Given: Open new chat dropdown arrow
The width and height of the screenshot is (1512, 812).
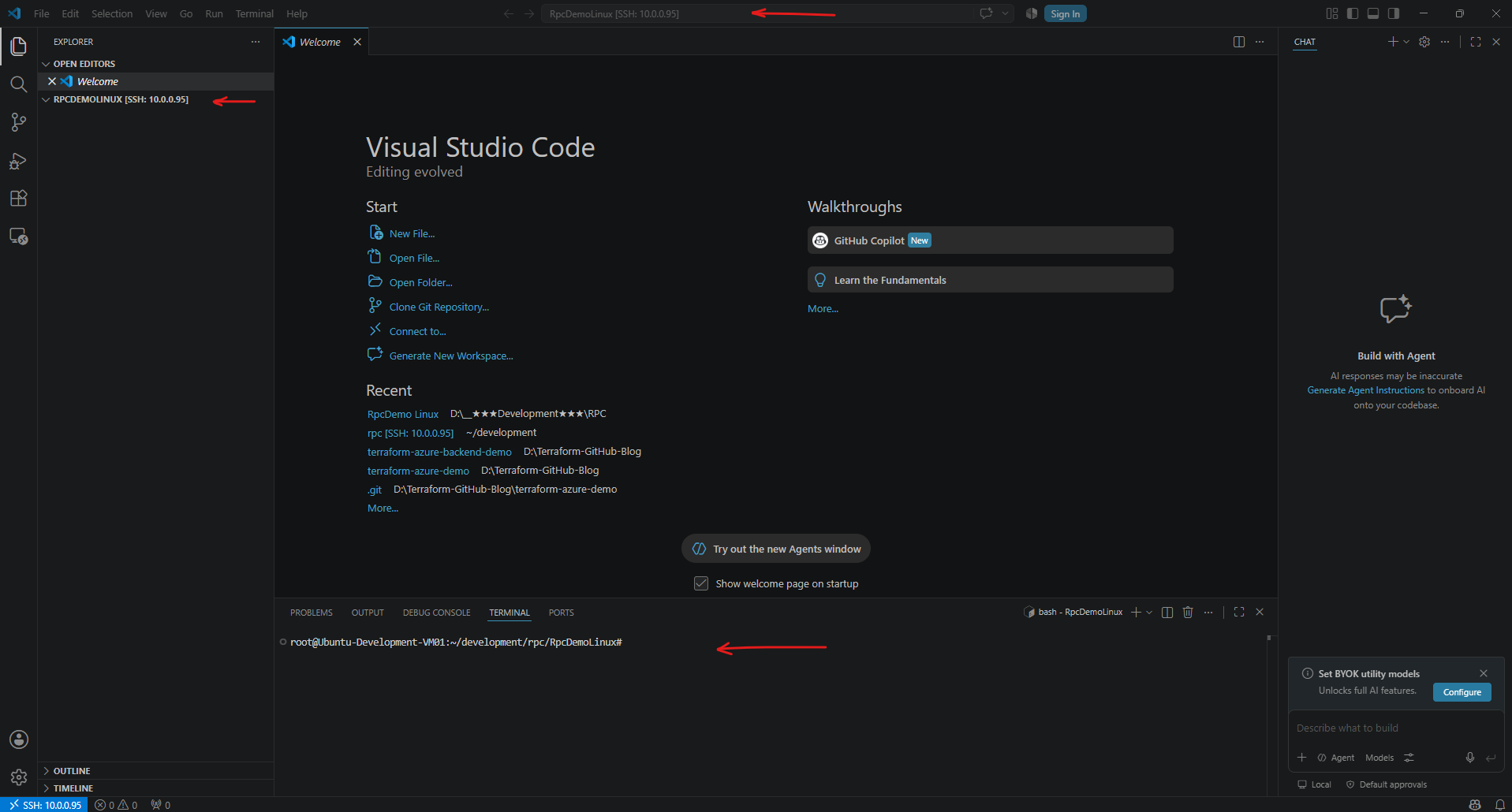Looking at the screenshot, I should 1406,42.
